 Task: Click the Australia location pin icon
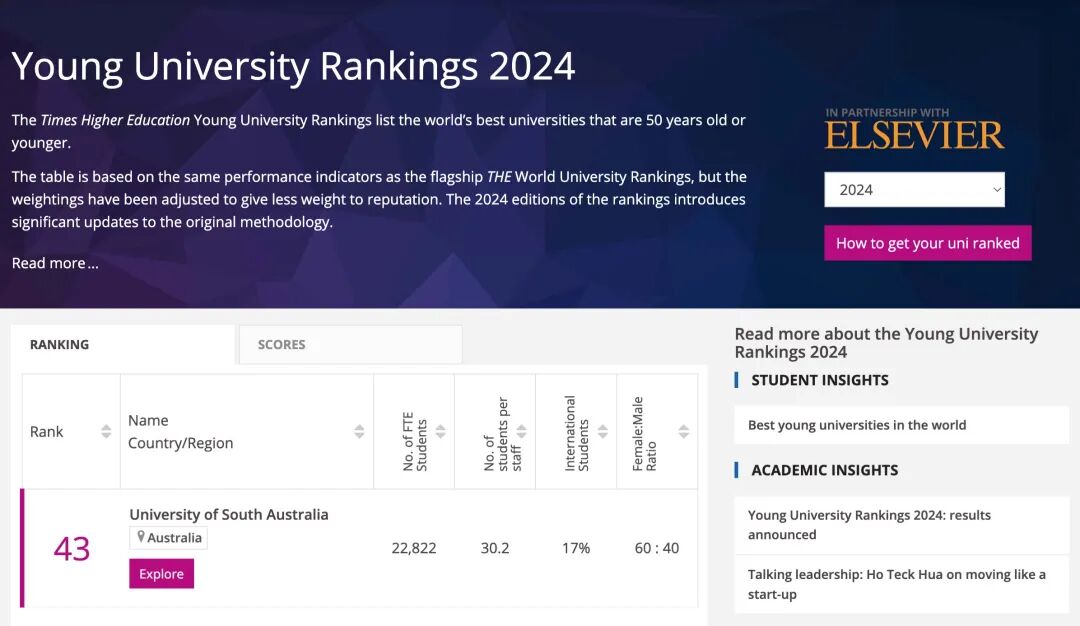tap(141, 536)
